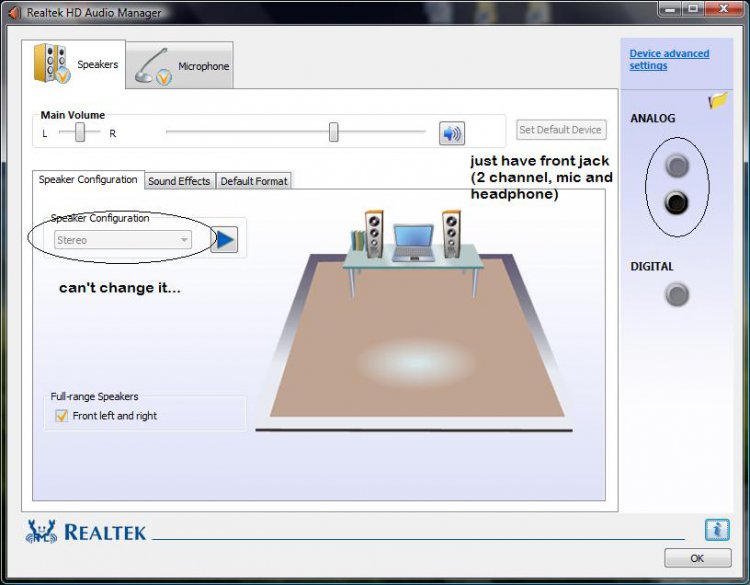Toggle Front left and right checkbox
This screenshot has width=750, height=585.
coord(61,416)
